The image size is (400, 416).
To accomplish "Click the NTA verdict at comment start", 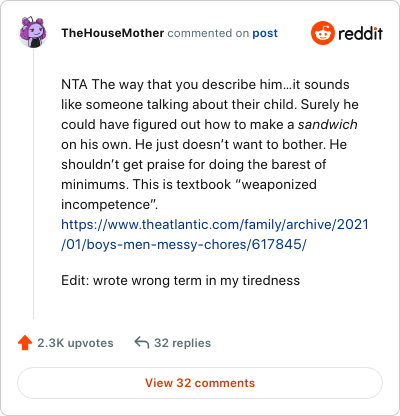I will [x=74, y=84].
